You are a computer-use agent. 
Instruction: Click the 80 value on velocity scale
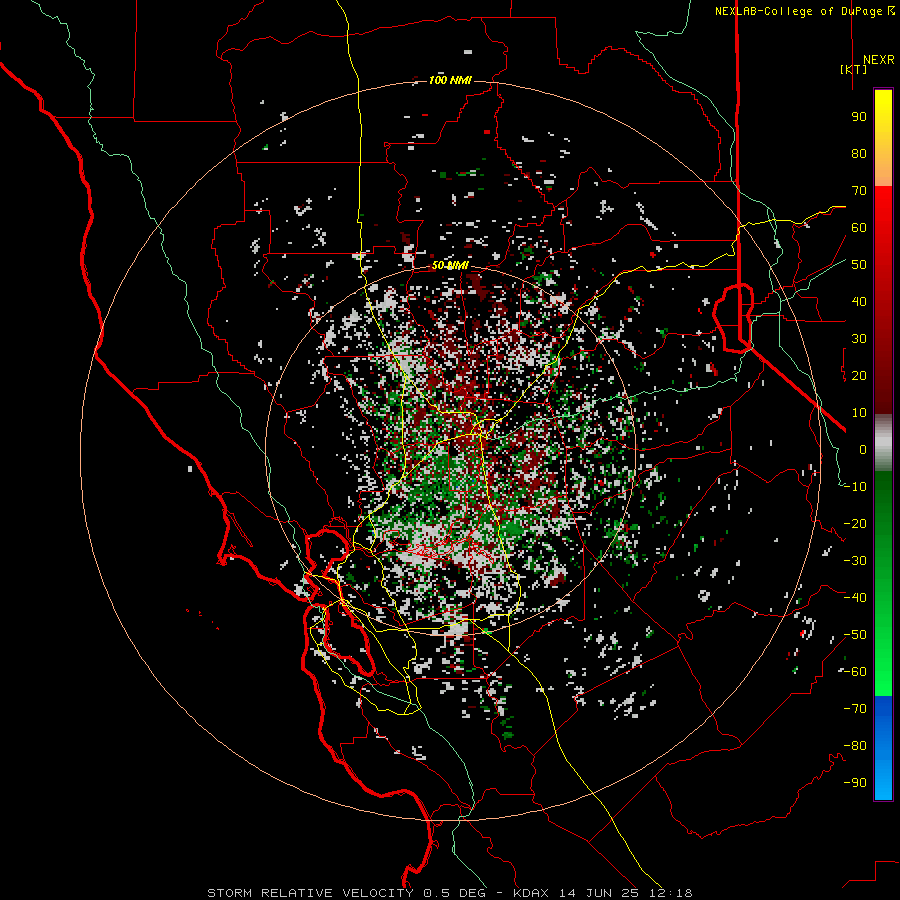(x=859, y=153)
